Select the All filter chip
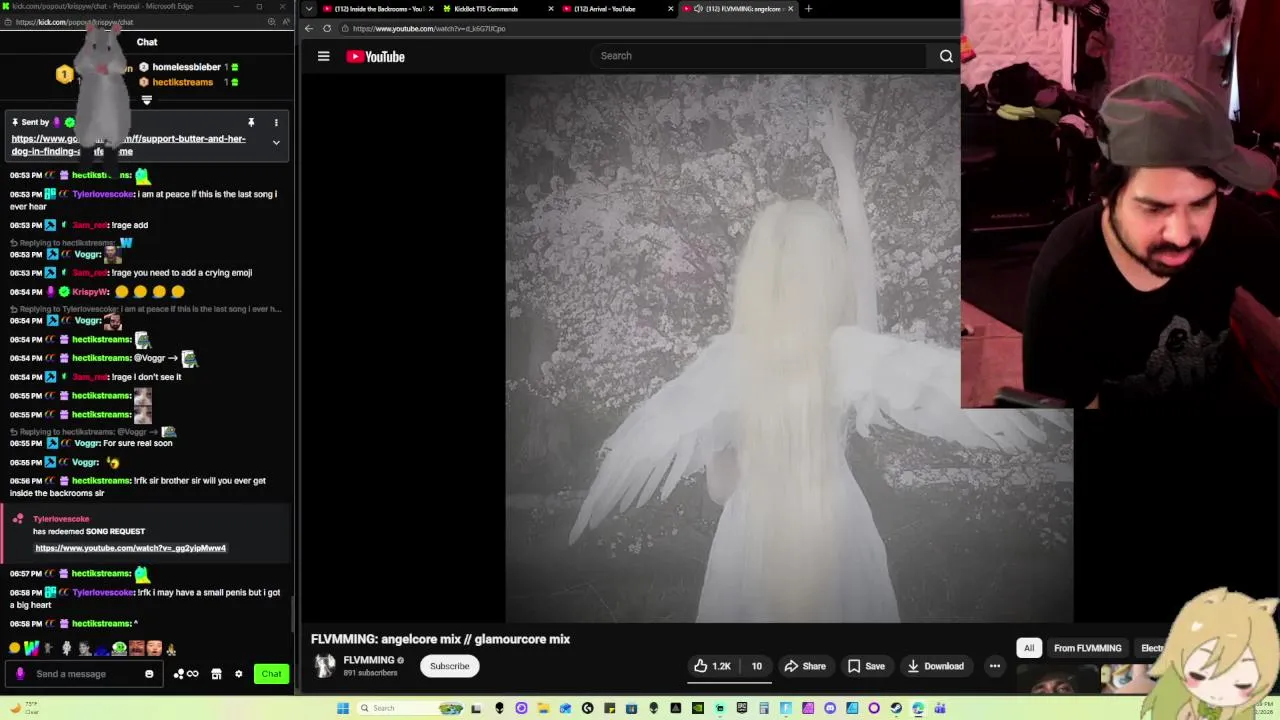This screenshot has width=1280, height=720. click(x=1028, y=648)
